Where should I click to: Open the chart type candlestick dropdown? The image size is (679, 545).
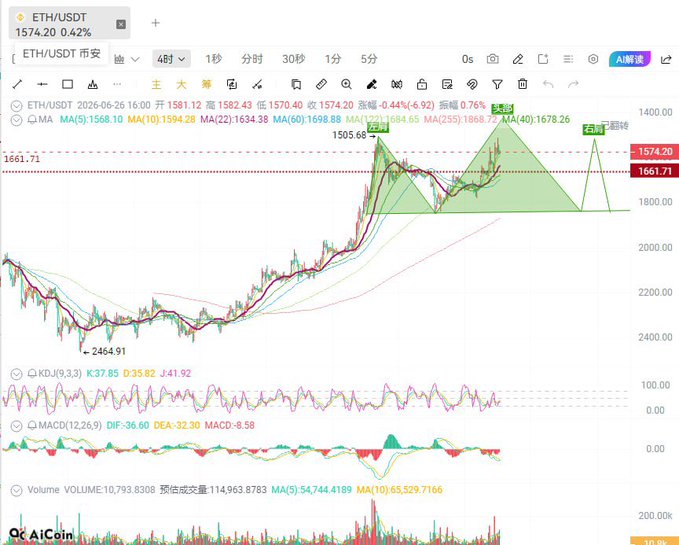[126, 59]
